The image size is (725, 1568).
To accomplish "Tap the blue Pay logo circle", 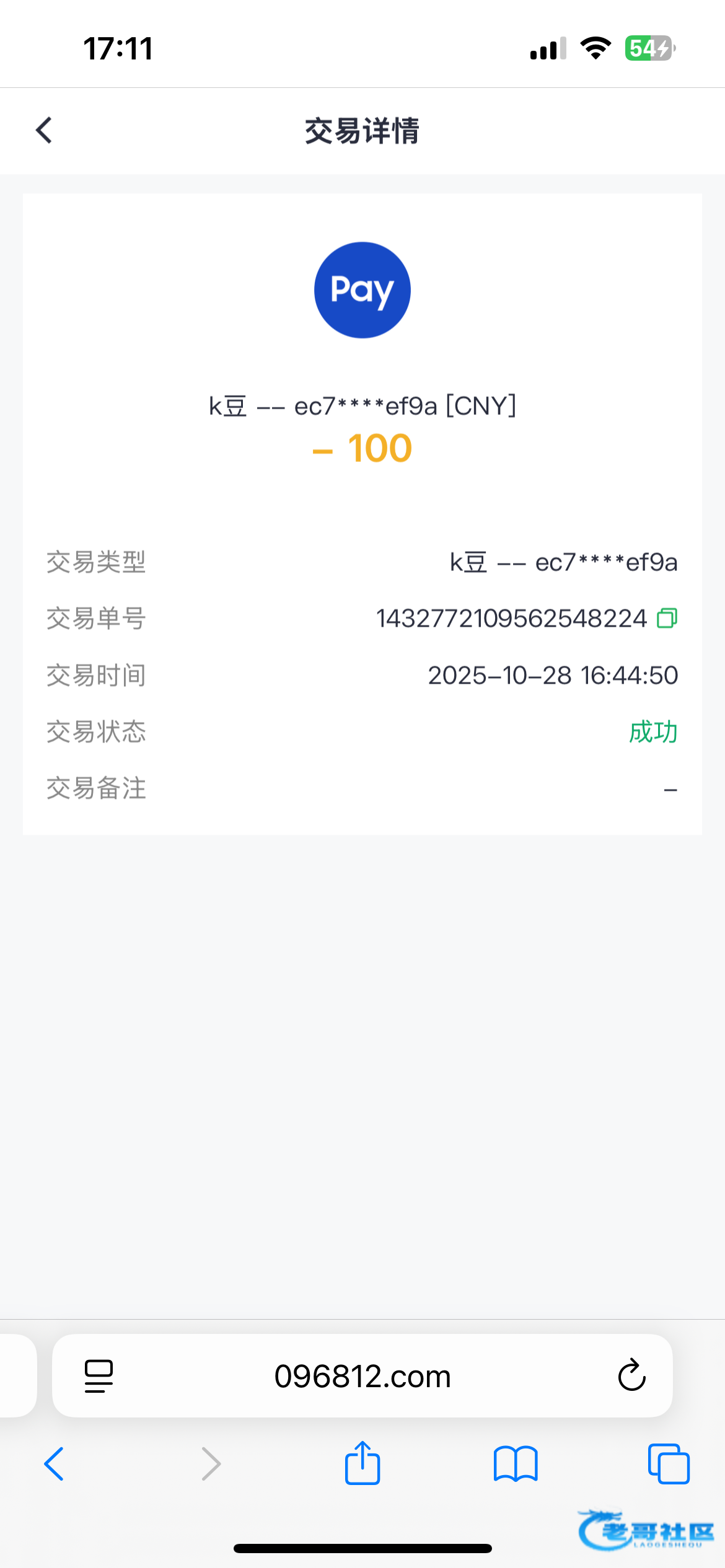I will (362, 290).
